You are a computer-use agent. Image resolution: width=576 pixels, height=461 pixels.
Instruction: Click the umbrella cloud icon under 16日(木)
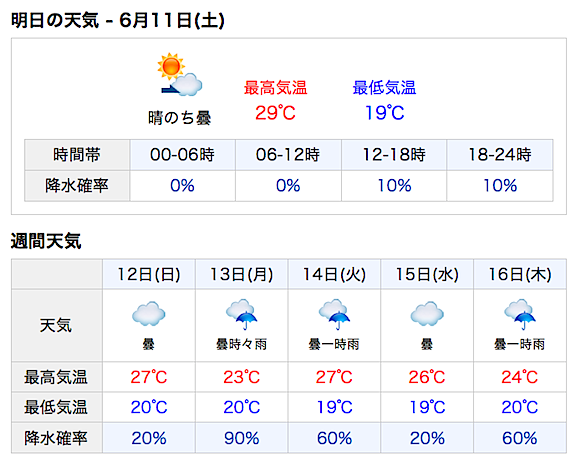[x=520, y=314]
